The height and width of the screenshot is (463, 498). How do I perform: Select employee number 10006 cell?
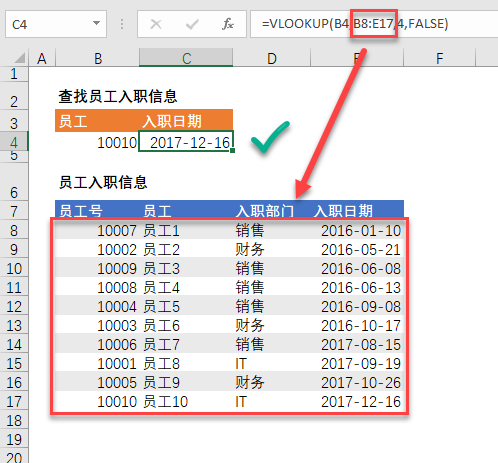(x=97, y=344)
